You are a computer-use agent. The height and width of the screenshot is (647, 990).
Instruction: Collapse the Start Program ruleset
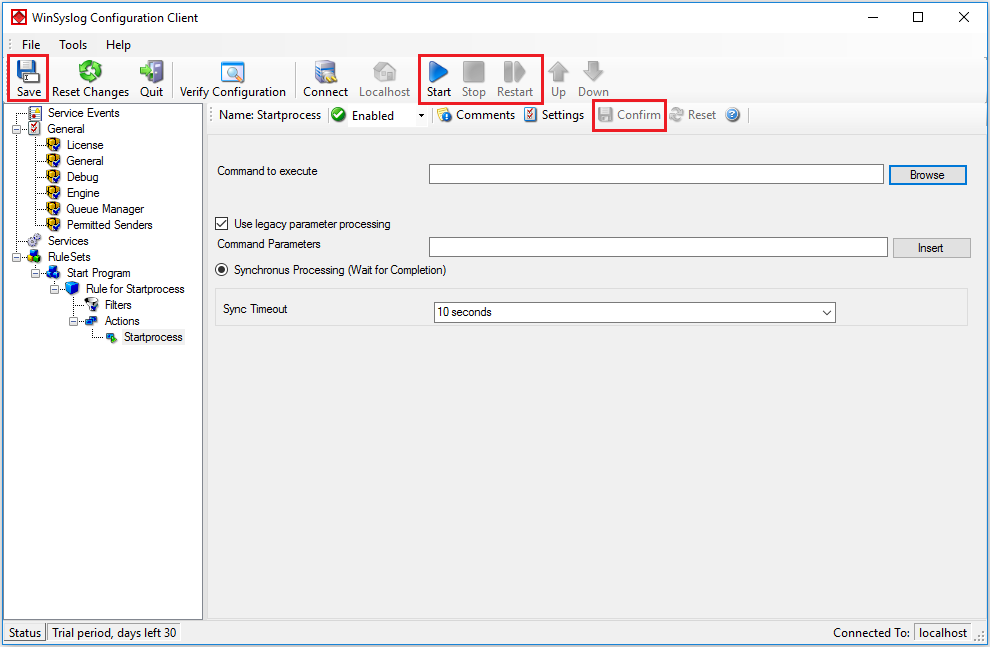point(35,273)
